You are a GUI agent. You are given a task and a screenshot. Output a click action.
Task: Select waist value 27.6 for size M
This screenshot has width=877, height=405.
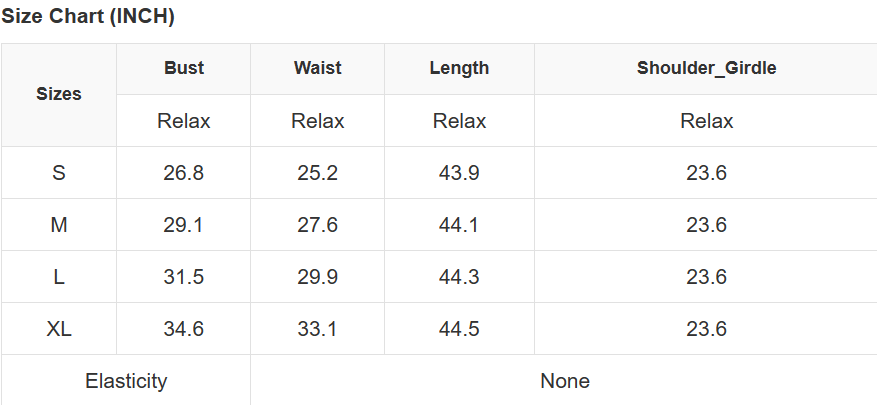[317, 225]
